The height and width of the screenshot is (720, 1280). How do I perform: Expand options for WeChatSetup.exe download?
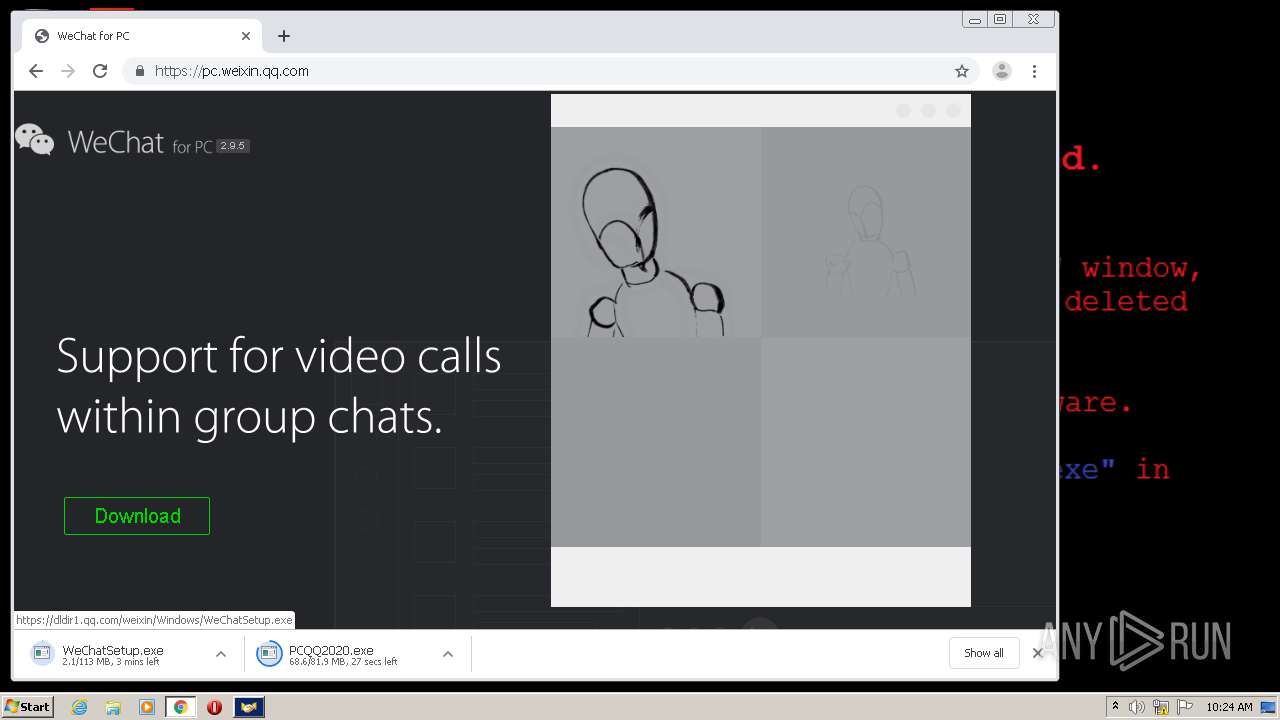point(221,654)
